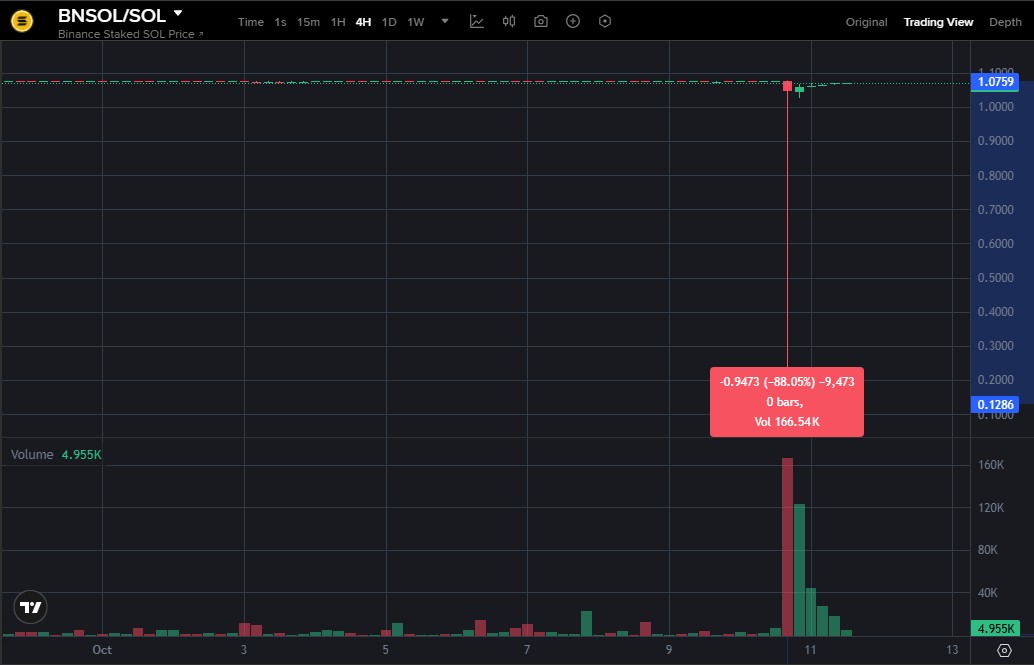Click the BNSOL coin logo icon
The height and width of the screenshot is (665, 1034).
pos(21,21)
